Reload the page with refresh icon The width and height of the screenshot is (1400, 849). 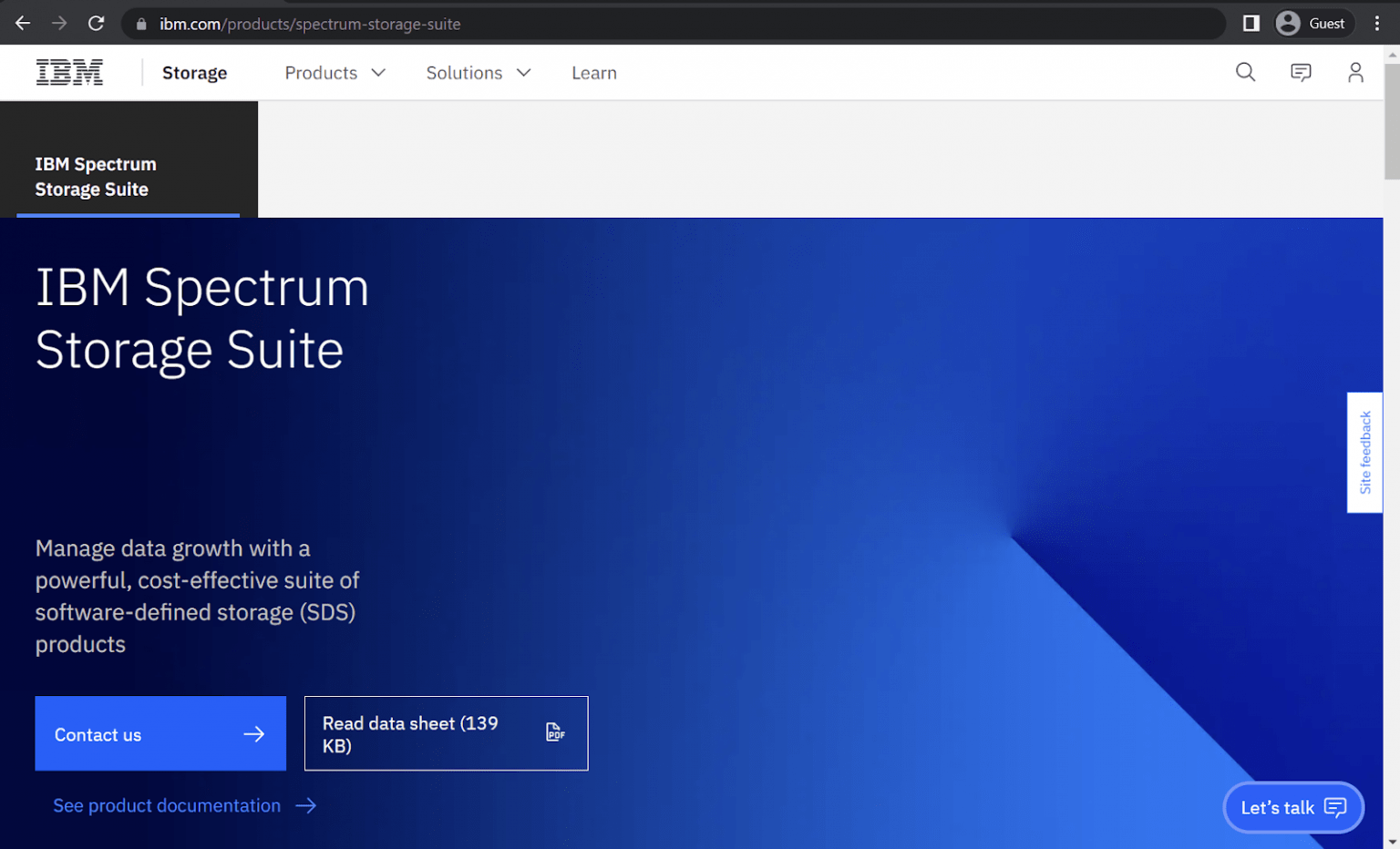coord(96,24)
